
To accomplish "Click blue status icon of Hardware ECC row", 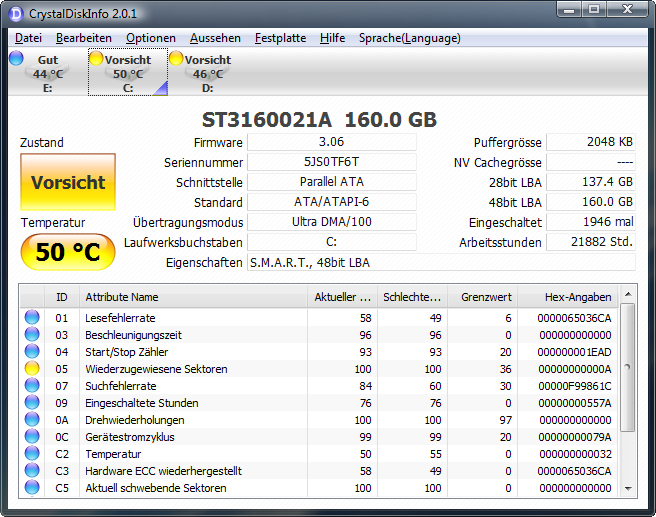I will click(x=32, y=470).
